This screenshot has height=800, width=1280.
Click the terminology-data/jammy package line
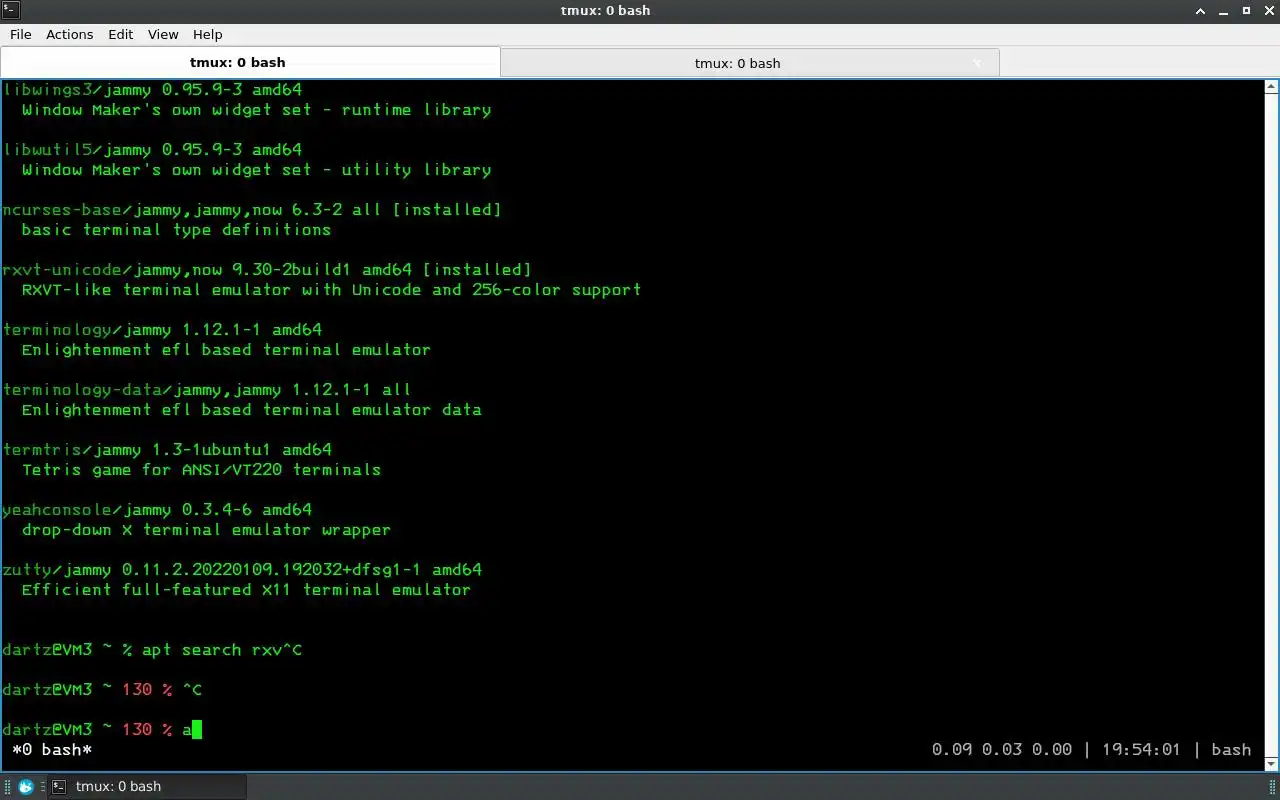[207, 389]
